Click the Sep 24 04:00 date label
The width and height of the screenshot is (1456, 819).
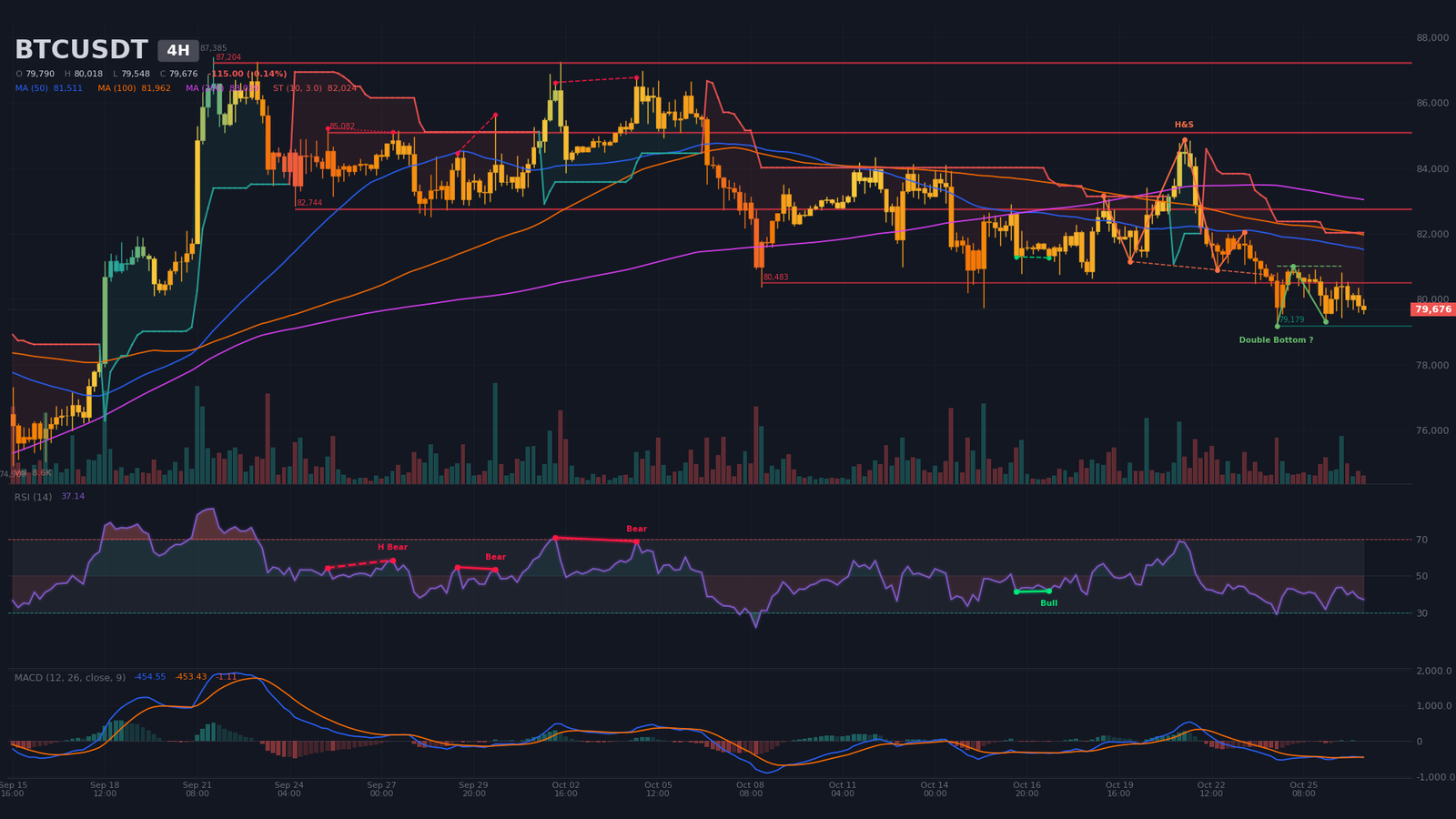pyautogui.click(x=288, y=789)
